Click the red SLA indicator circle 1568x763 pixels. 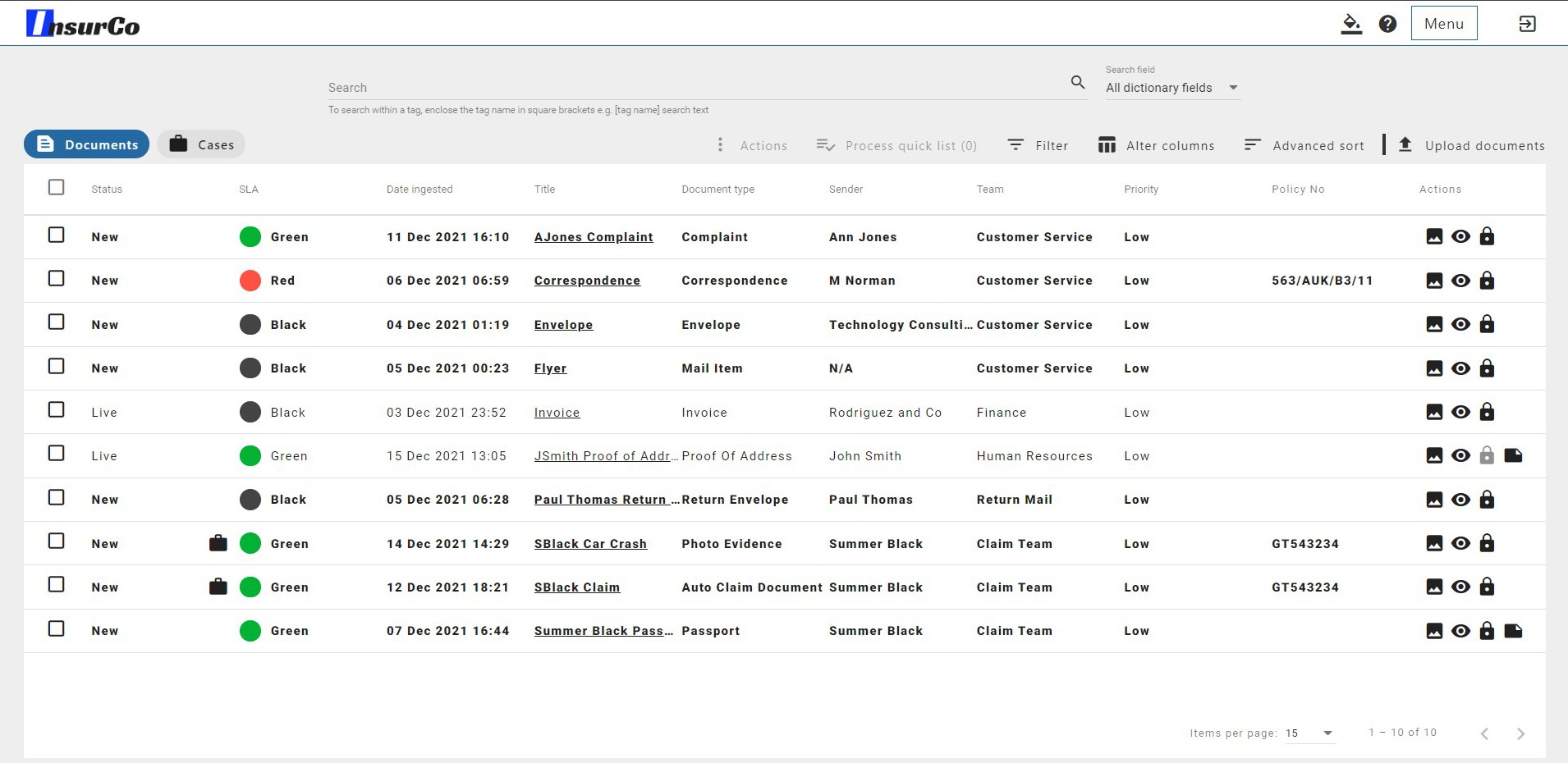click(250, 281)
